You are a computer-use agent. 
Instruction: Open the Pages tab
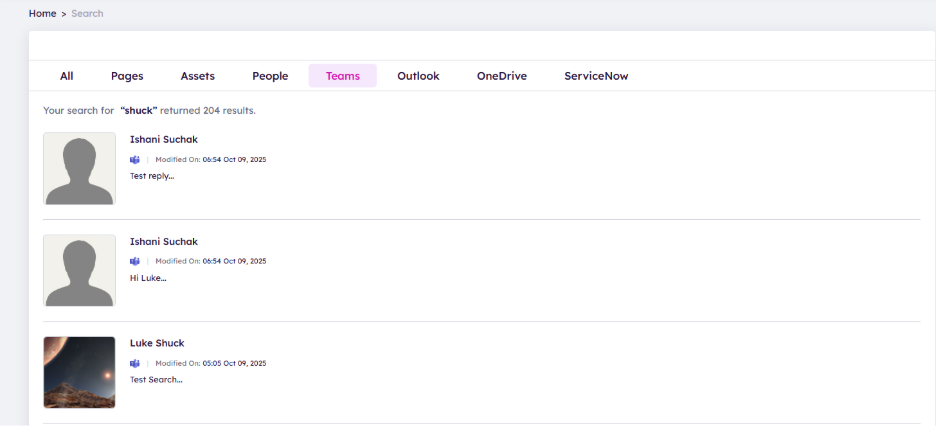(x=127, y=76)
